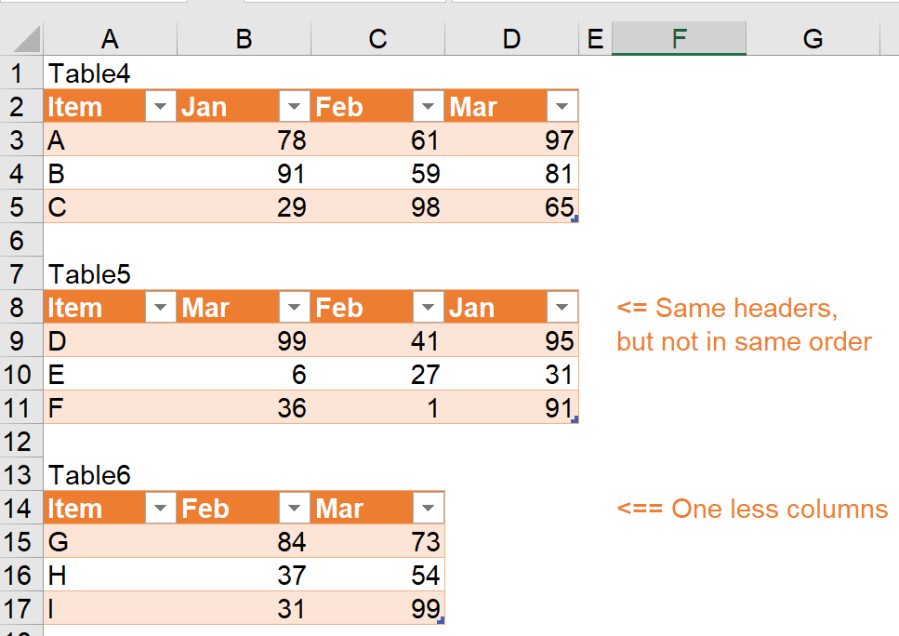Select the column F header
The width and height of the screenshot is (899, 636).
click(x=679, y=39)
